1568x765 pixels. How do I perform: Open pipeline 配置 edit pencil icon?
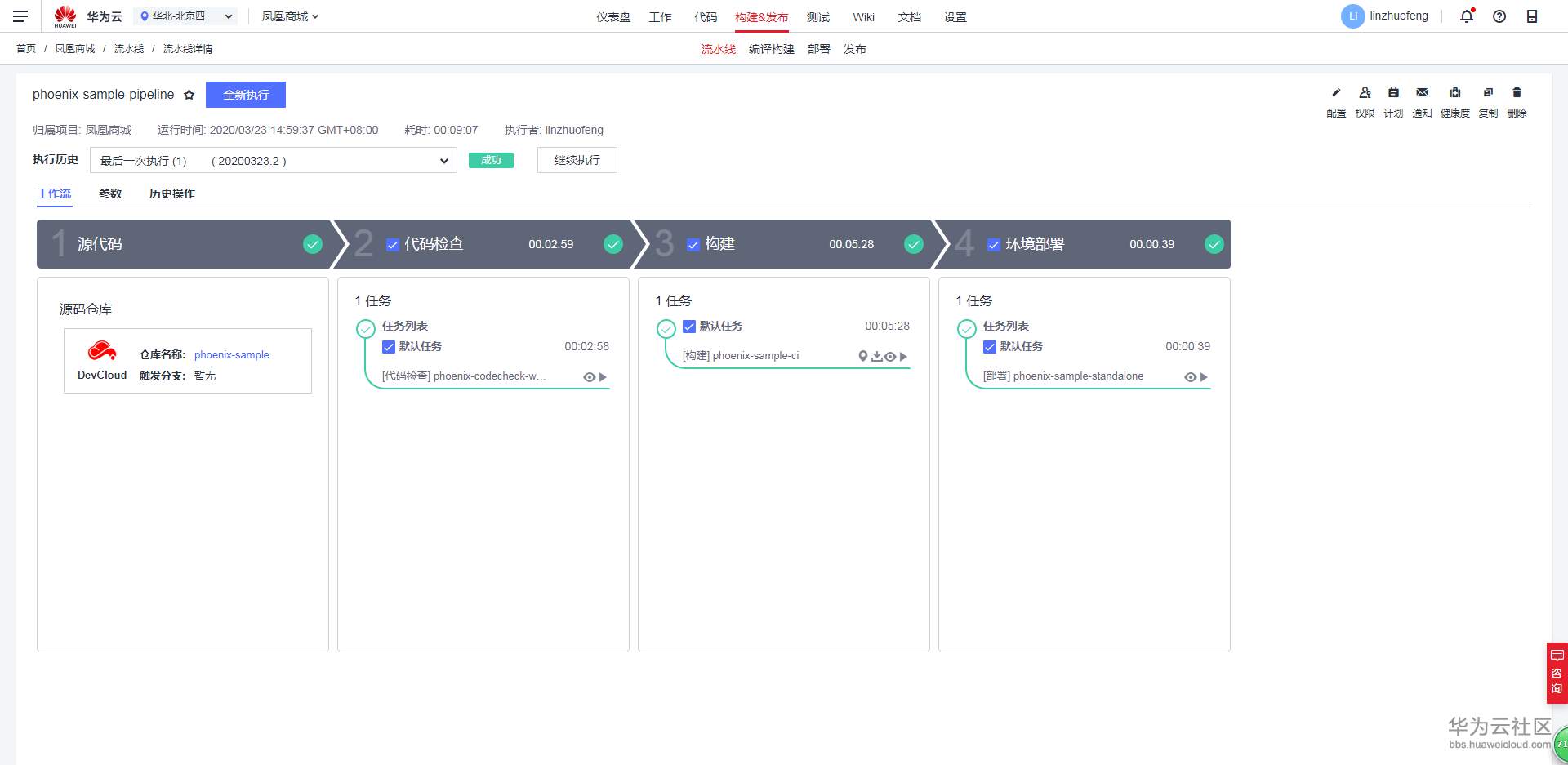coord(1336,92)
